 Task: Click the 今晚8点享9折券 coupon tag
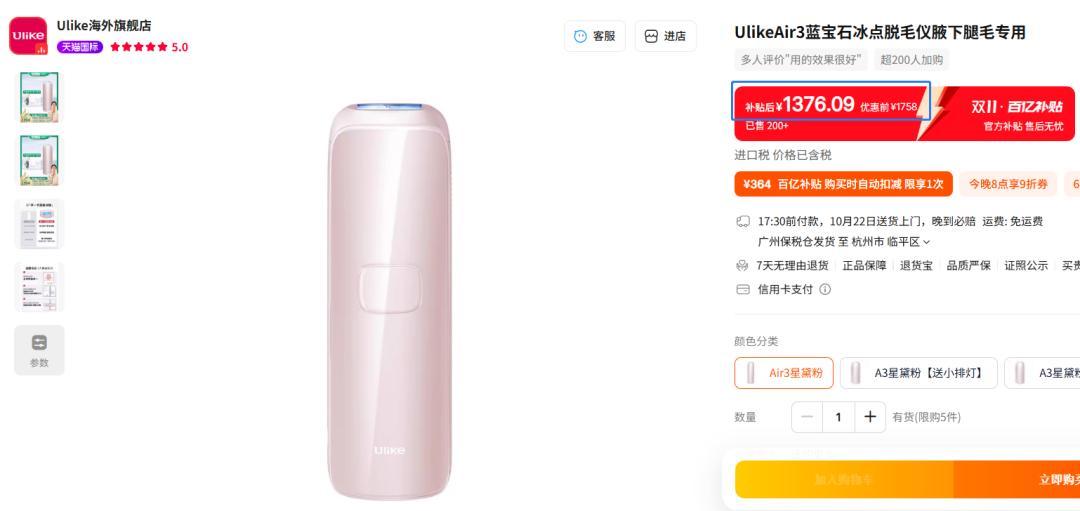pos(1008,183)
